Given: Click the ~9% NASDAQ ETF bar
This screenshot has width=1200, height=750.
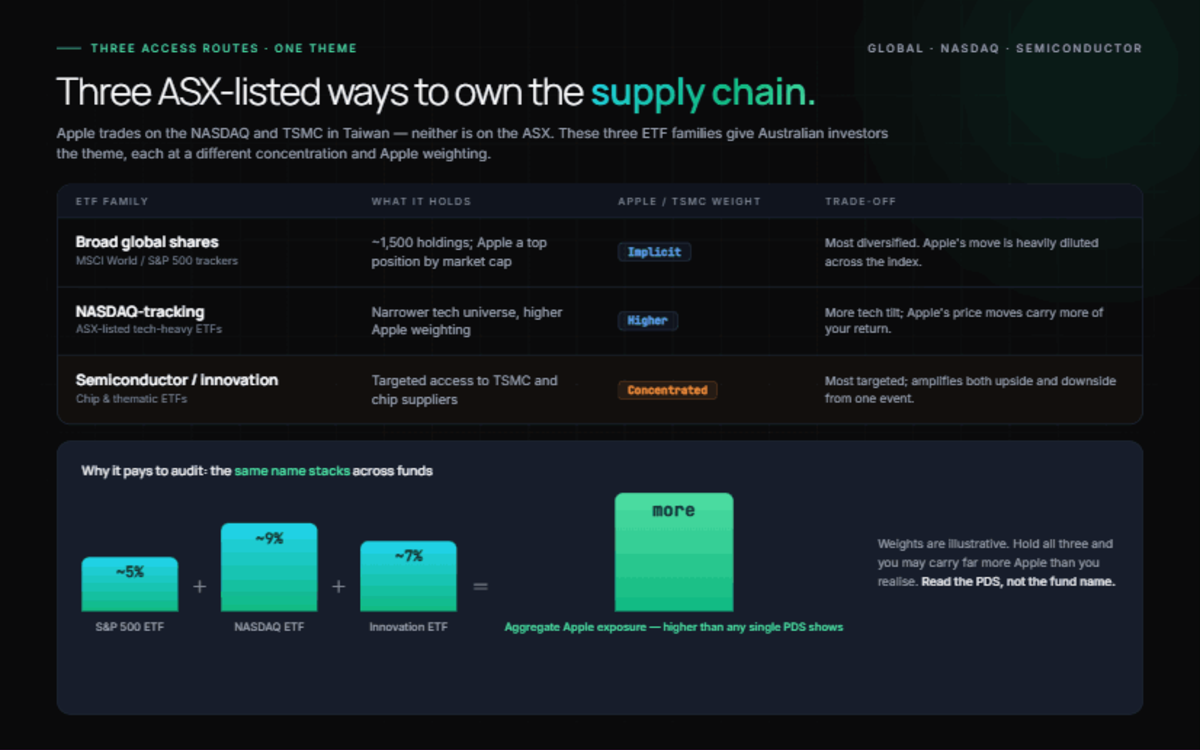Looking at the screenshot, I should tap(269, 567).
